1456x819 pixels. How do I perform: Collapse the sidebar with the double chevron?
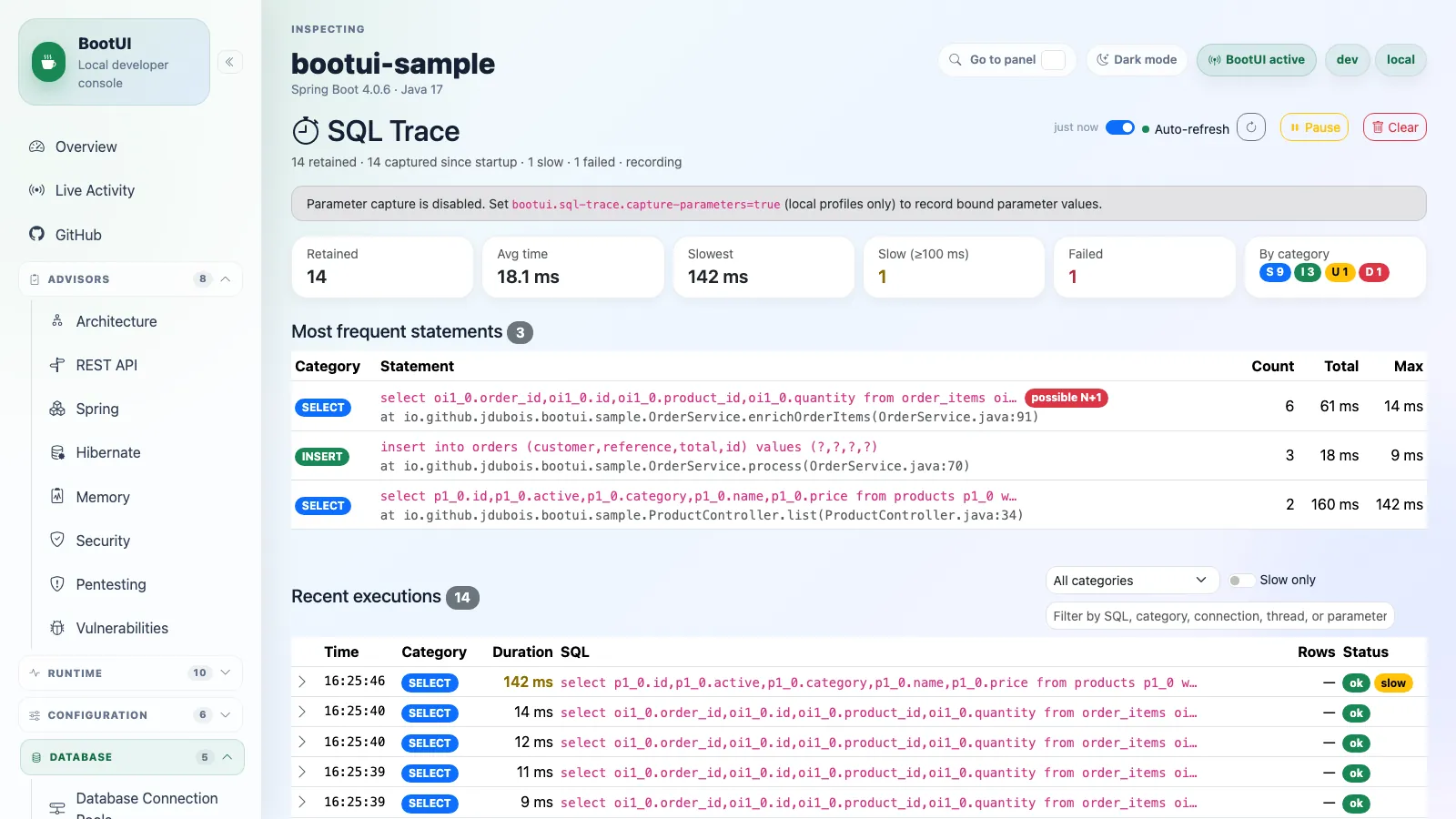tap(229, 62)
